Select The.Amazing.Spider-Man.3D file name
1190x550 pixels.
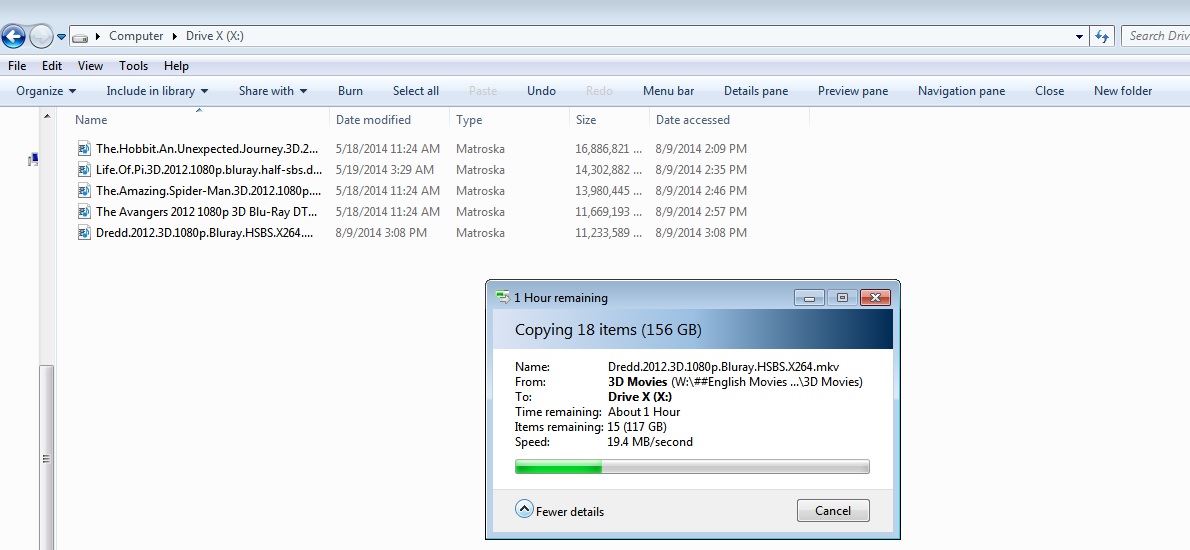[x=209, y=190]
